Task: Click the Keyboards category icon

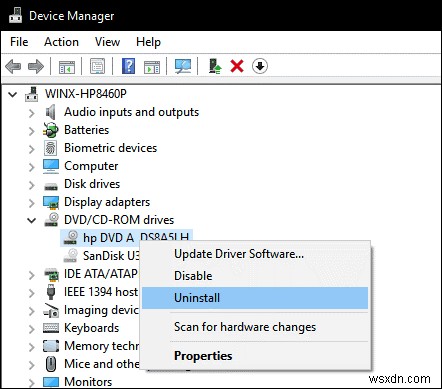Action: click(51, 328)
